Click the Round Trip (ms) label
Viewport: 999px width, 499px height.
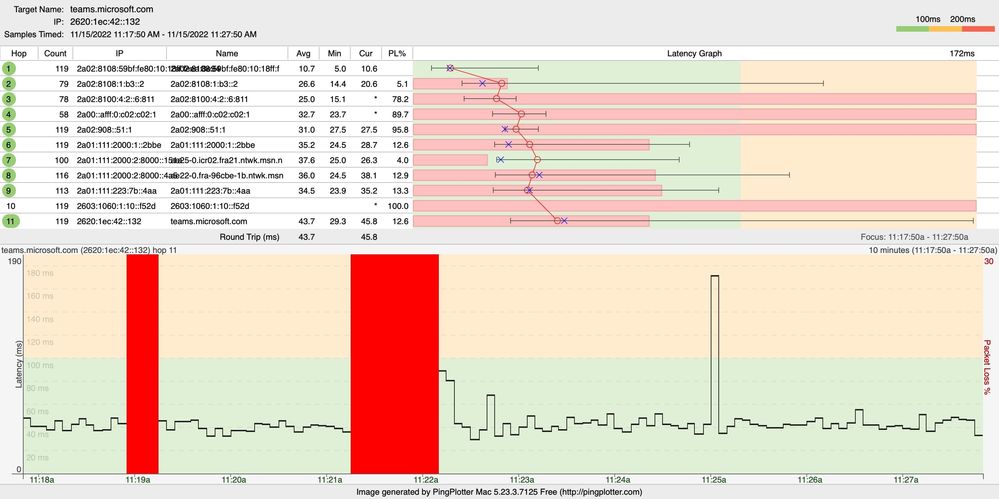pos(250,236)
